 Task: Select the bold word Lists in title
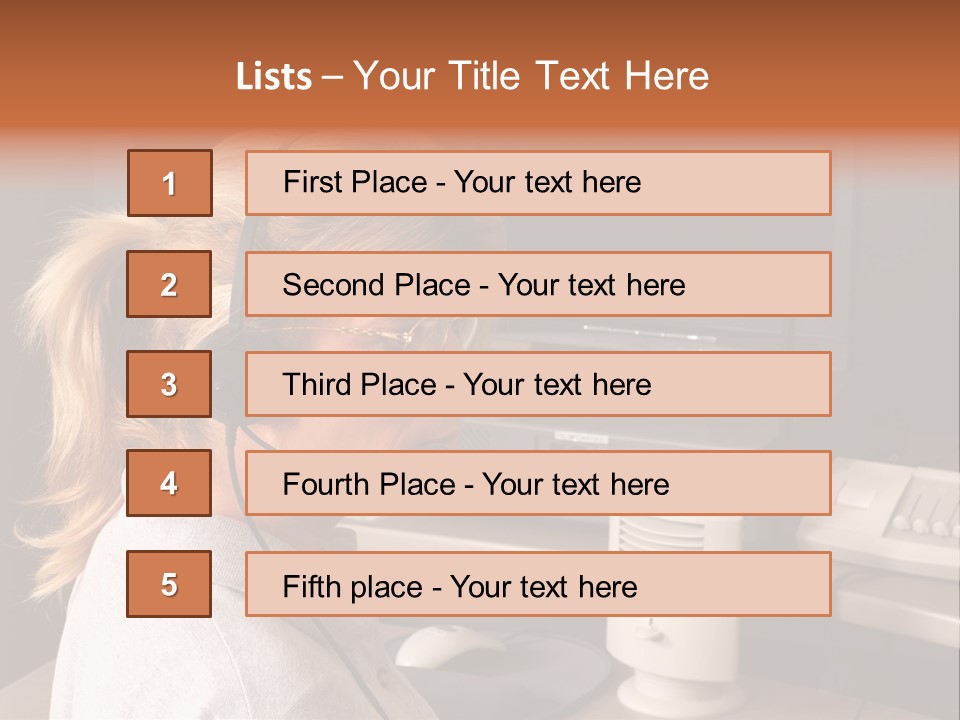[274, 77]
